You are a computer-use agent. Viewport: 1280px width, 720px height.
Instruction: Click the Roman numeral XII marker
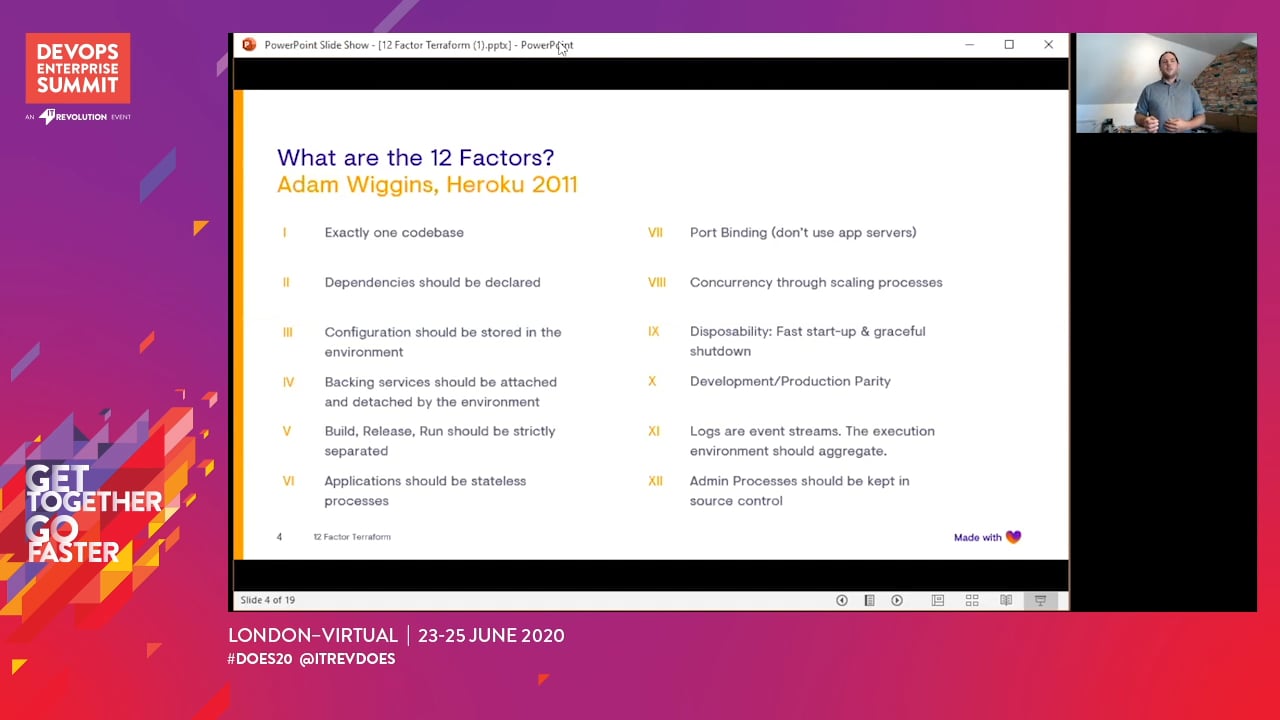[655, 481]
